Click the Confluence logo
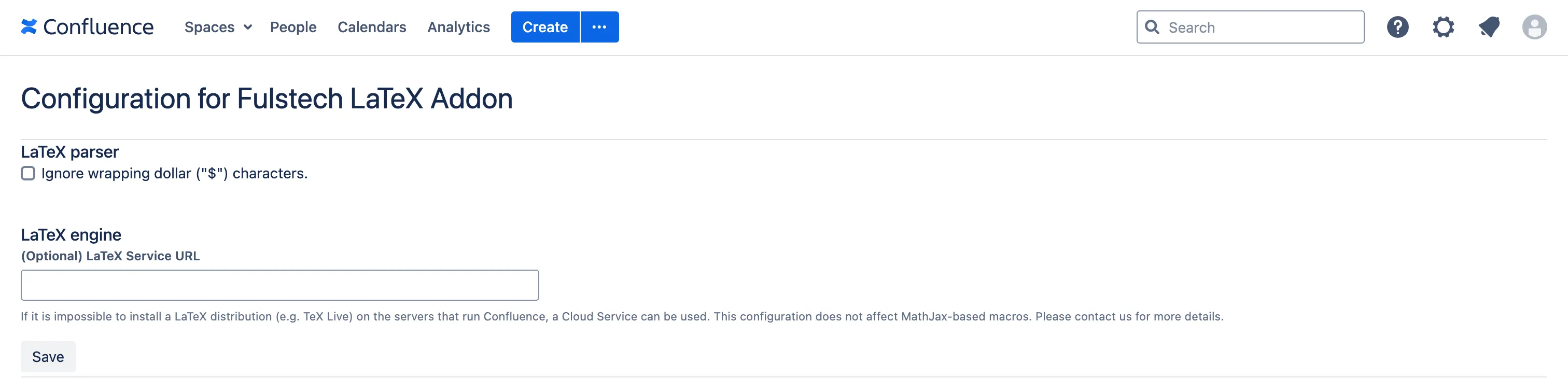 coord(87,27)
